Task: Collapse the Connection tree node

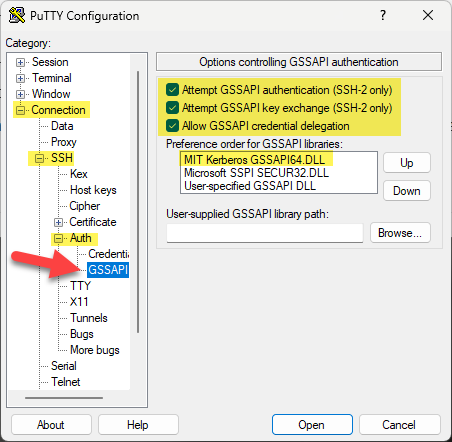Action: coord(20,110)
